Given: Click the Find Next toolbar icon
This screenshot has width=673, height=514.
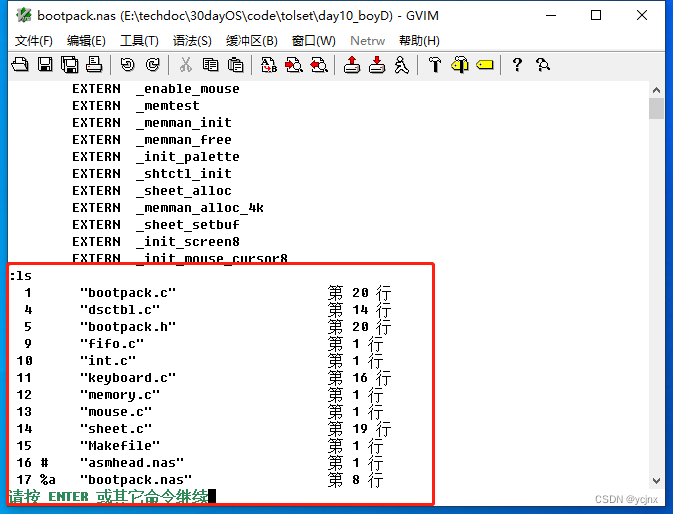Looking at the screenshot, I should pos(294,65).
